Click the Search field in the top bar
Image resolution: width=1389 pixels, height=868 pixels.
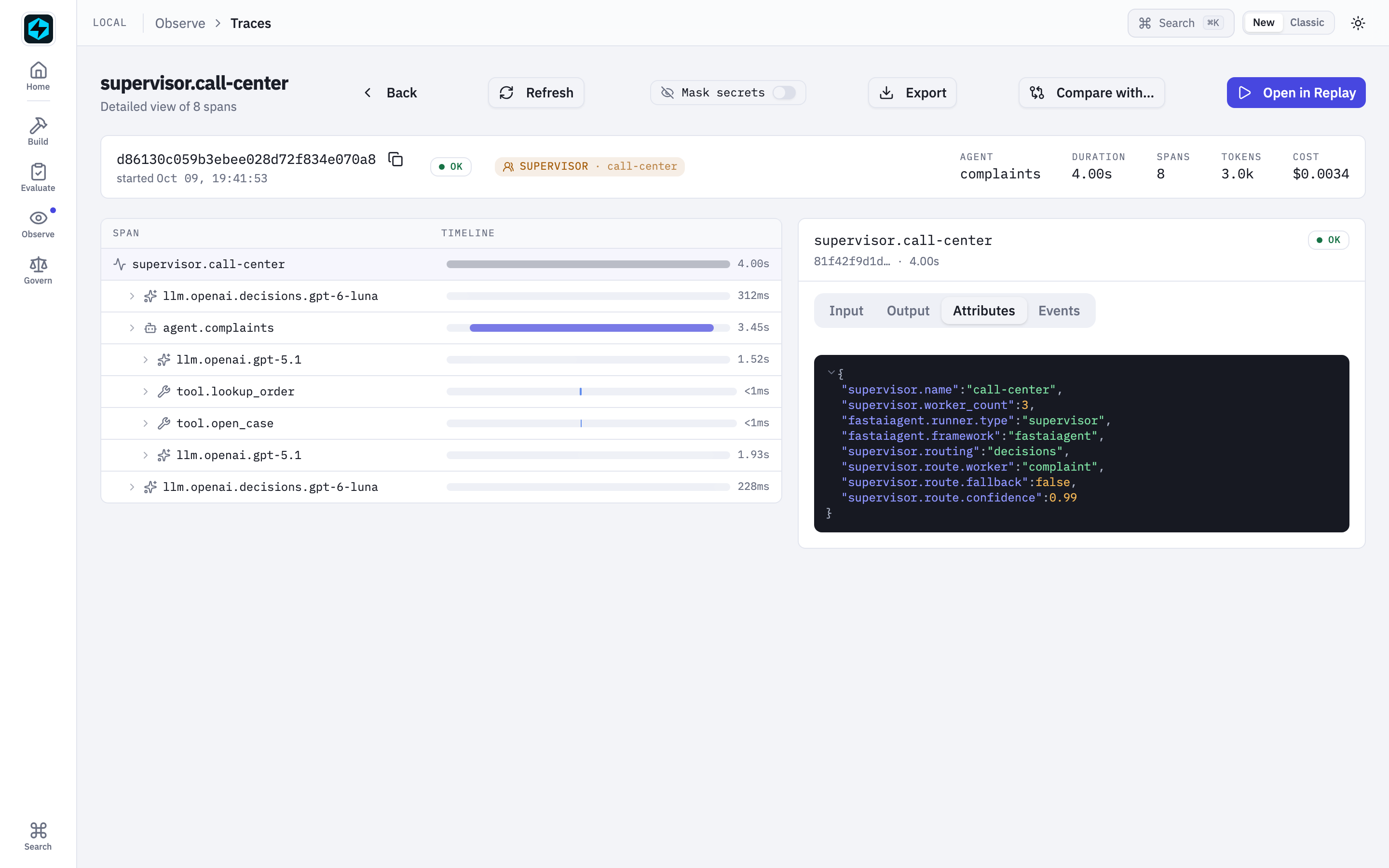(1181, 23)
